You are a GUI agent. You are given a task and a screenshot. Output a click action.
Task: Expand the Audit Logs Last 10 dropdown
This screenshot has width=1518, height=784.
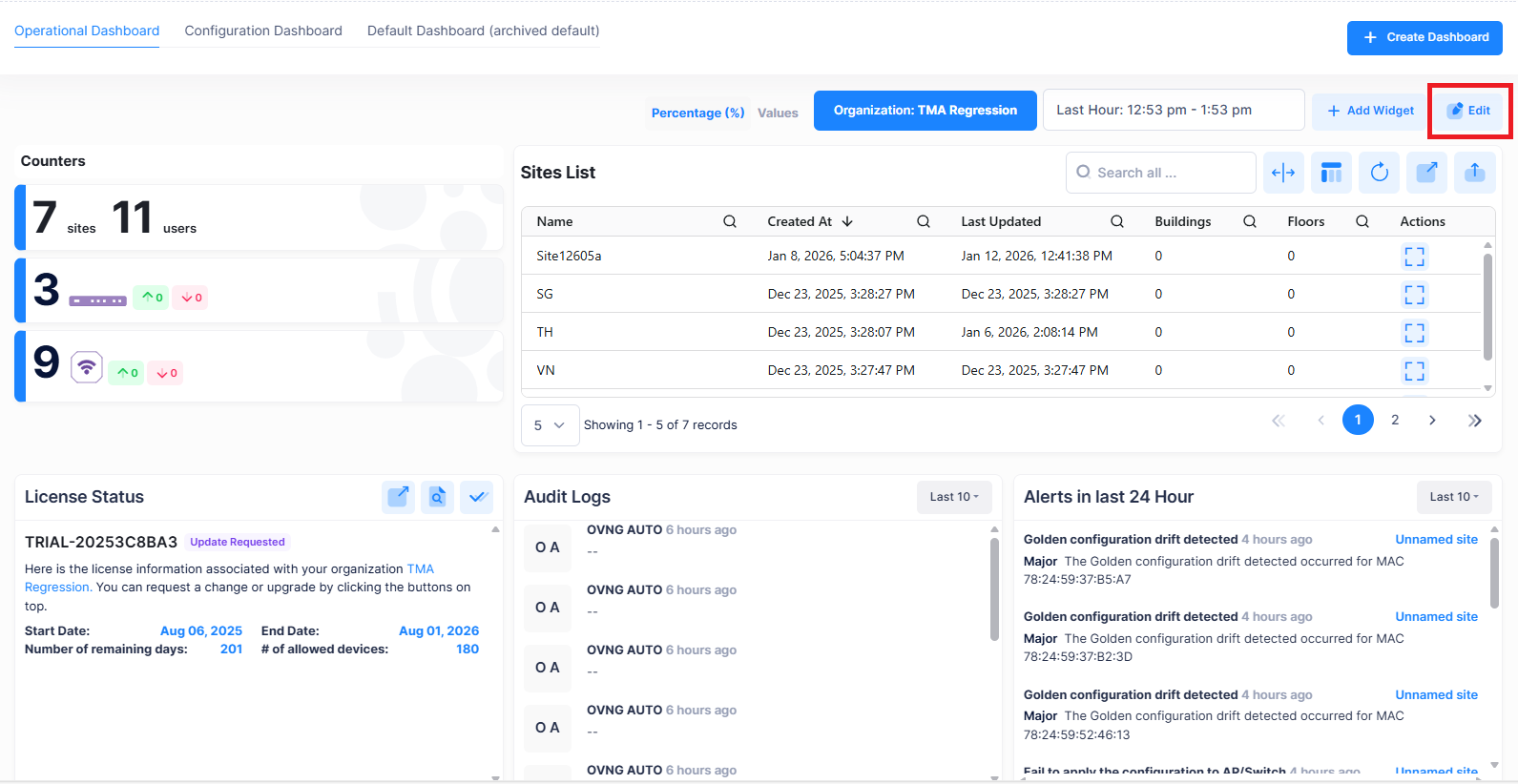click(954, 497)
